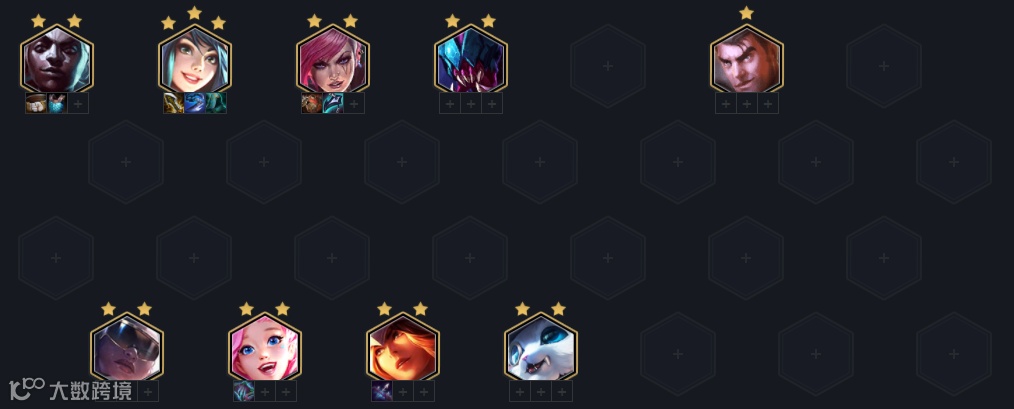Select the one-star brown-haired male champion
This screenshot has width=1014, height=409.
747,60
